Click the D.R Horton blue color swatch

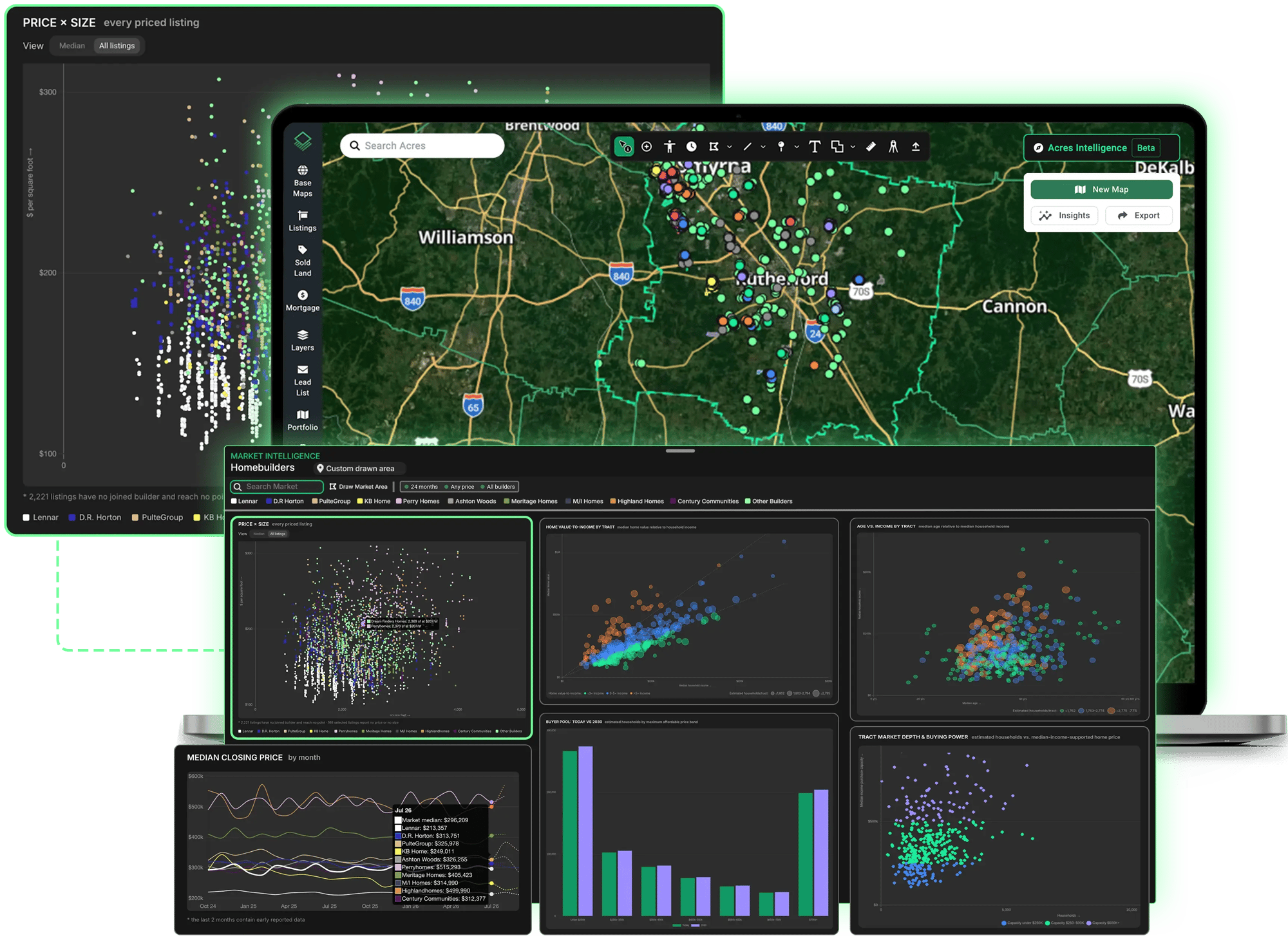(269, 501)
